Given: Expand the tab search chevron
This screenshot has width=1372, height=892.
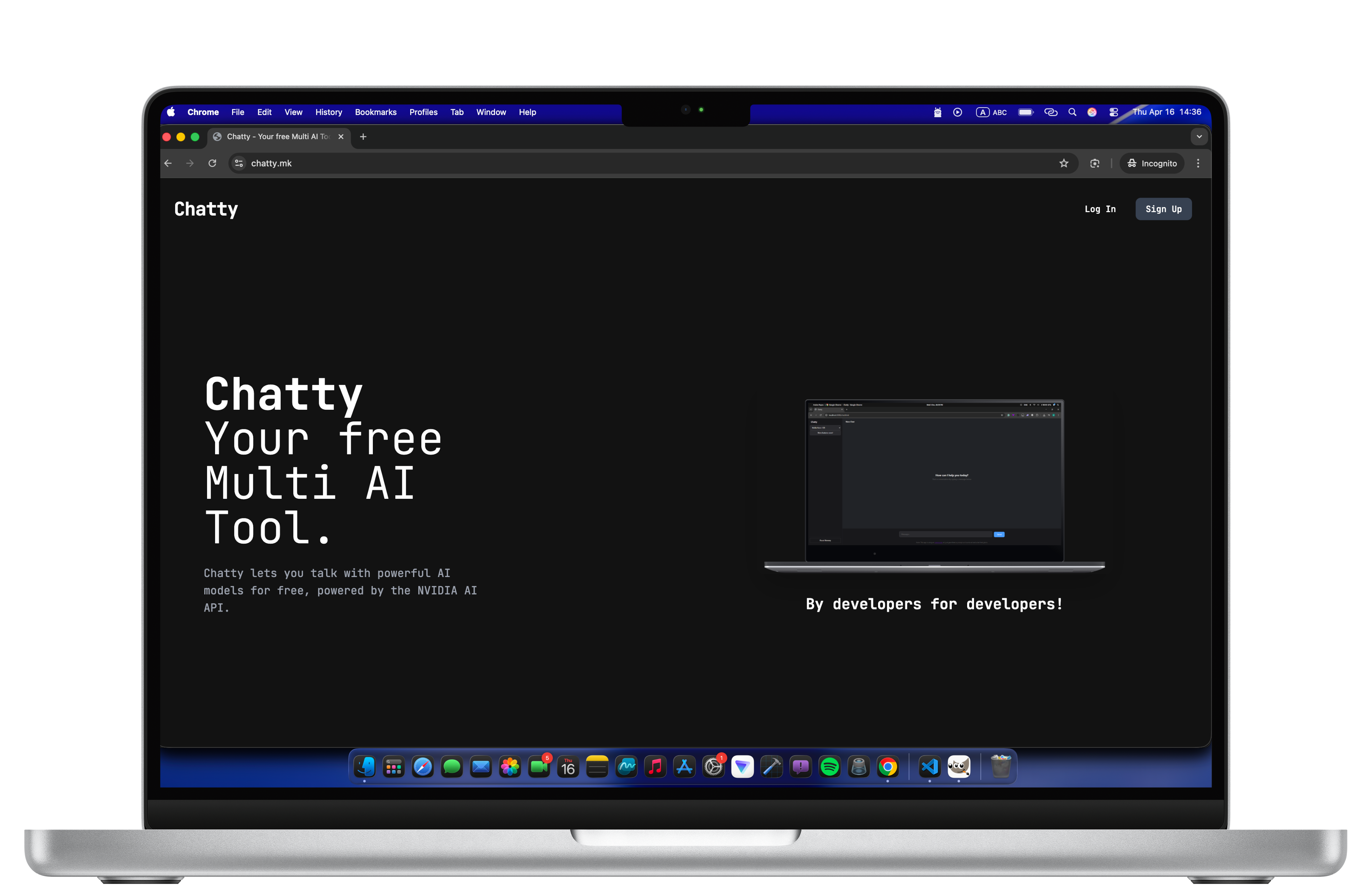Looking at the screenshot, I should tap(1199, 137).
